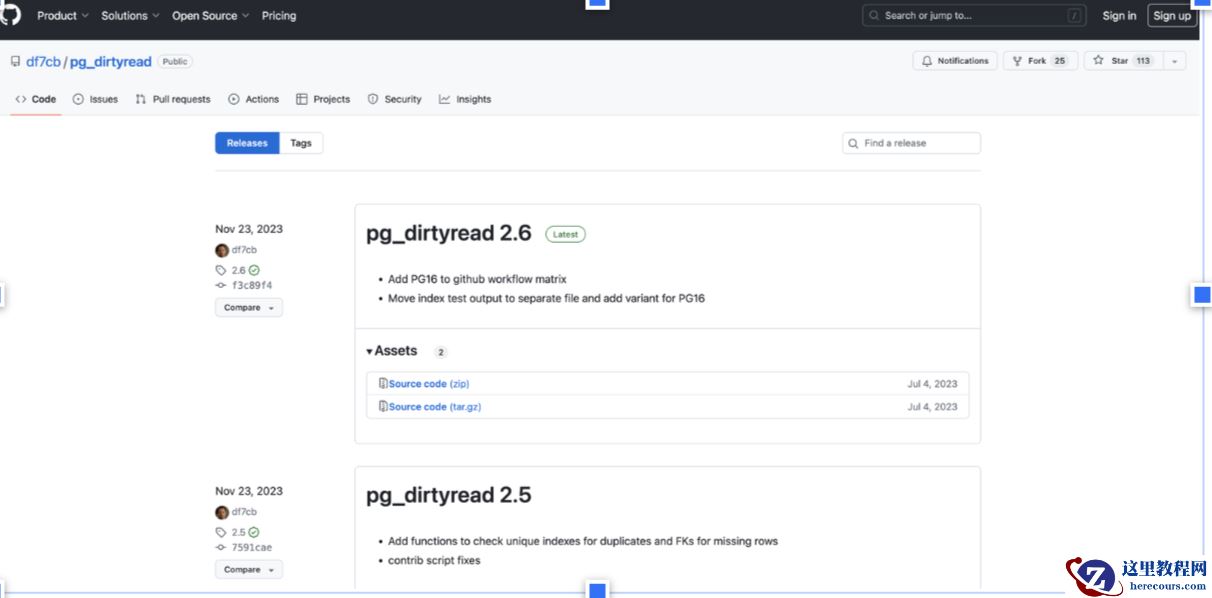Open the pg_dirtyread 2.5 release title

tap(448, 495)
